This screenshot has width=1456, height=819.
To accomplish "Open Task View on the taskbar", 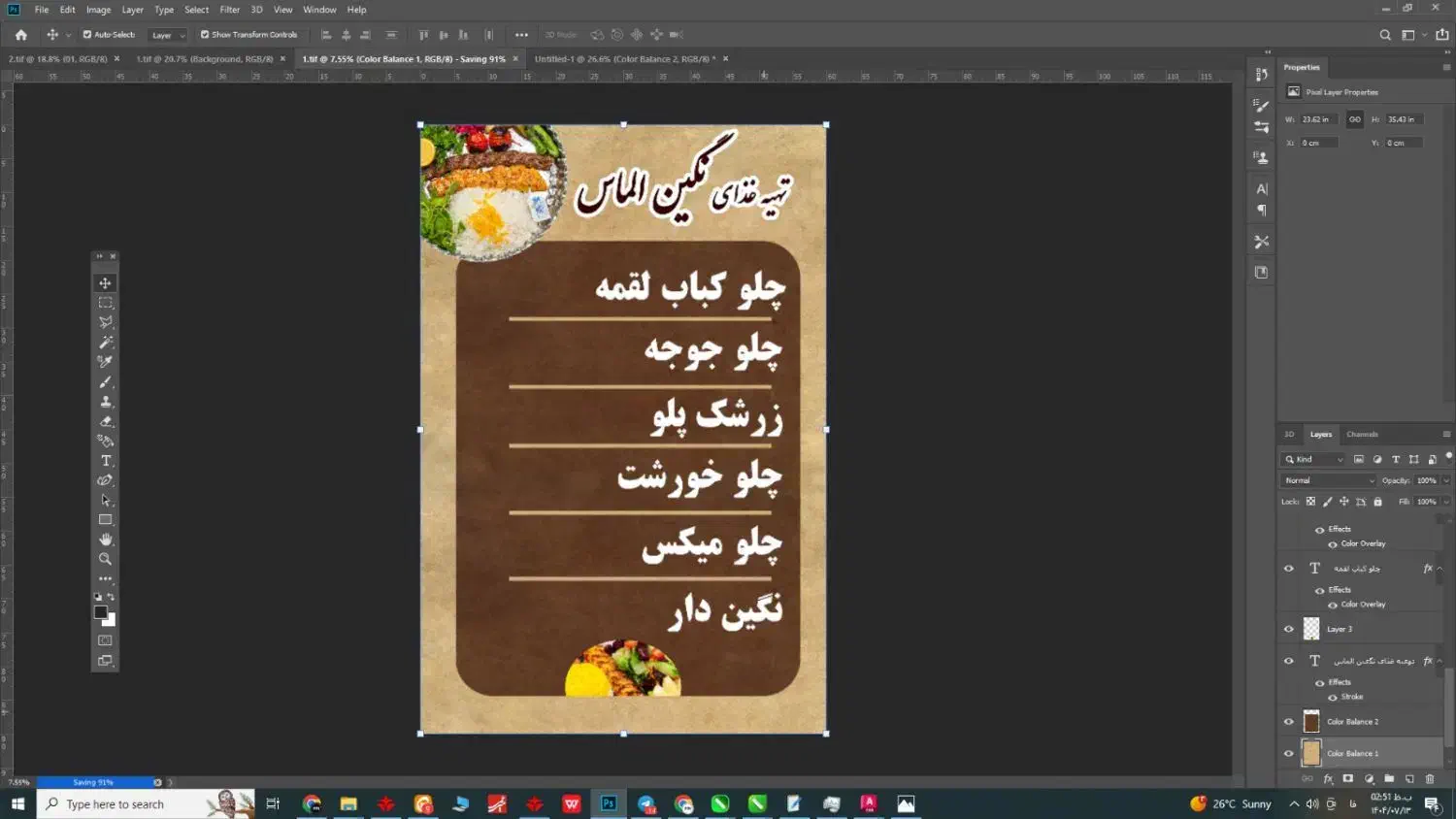I will (x=273, y=803).
